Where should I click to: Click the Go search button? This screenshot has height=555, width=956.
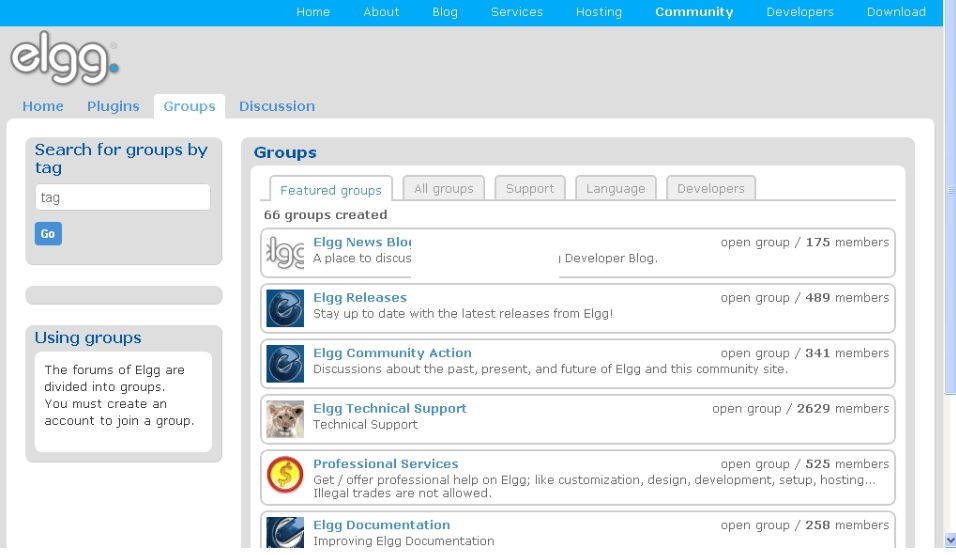click(48, 234)
